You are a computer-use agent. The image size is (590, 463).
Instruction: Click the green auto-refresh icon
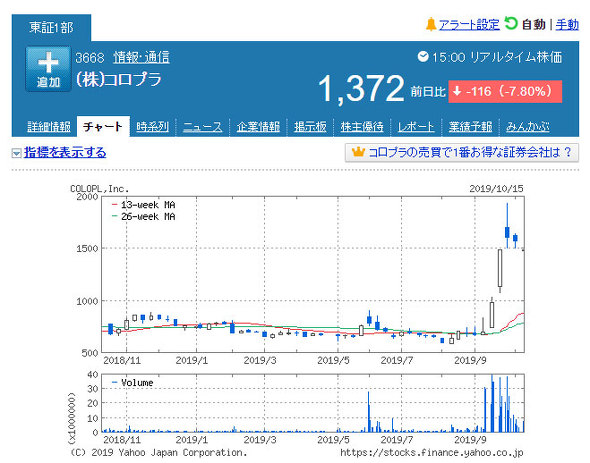click(511, 23)
